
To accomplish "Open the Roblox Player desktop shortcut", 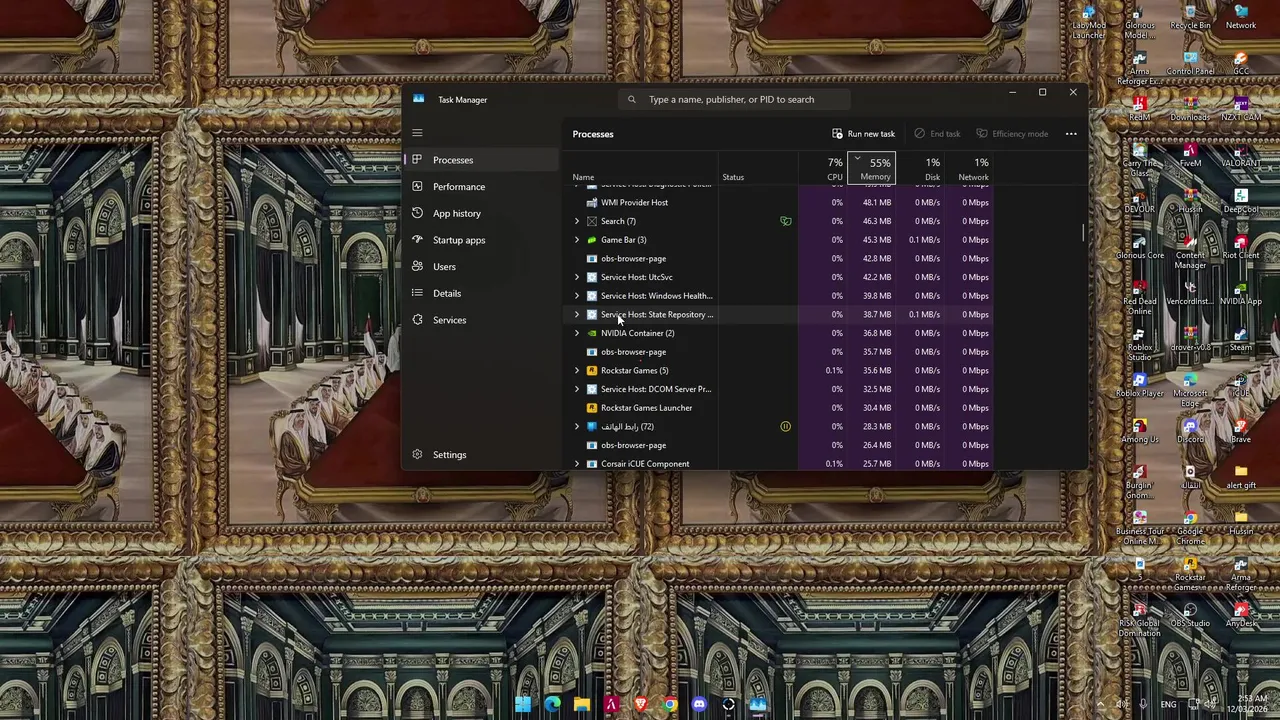I will (x=1139, y=386).
